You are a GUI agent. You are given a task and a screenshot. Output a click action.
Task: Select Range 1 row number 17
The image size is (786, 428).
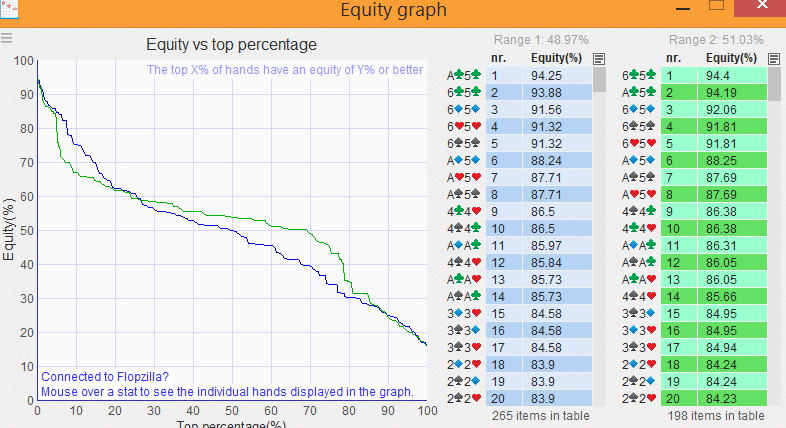504,348
